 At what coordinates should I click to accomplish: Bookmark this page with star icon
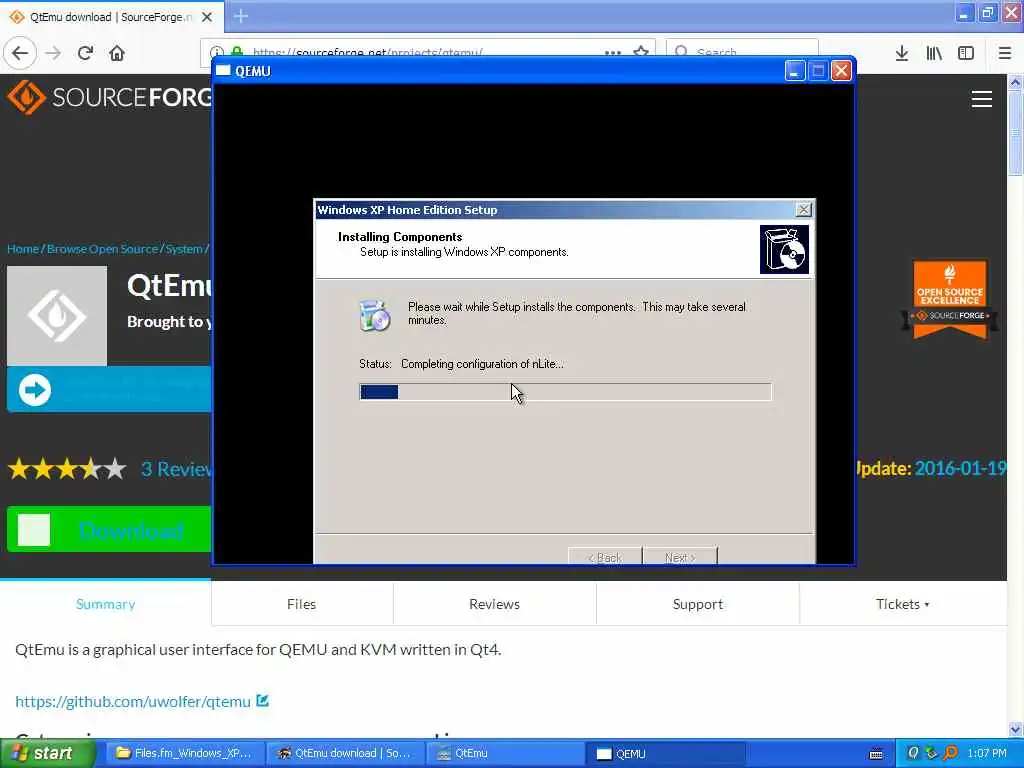click(x=641, y=52)
